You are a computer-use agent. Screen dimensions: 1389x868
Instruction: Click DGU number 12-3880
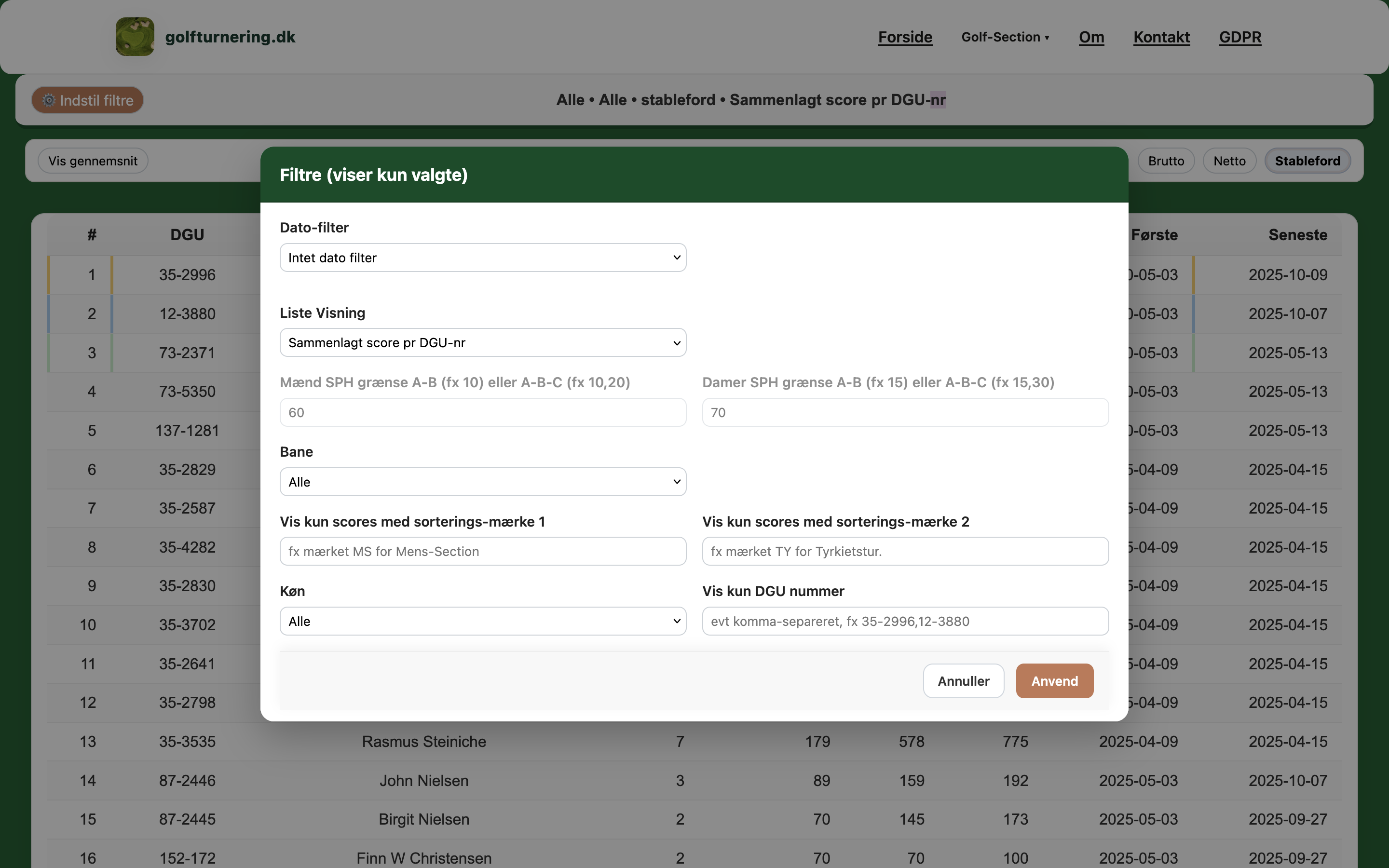tap(187, 314)
